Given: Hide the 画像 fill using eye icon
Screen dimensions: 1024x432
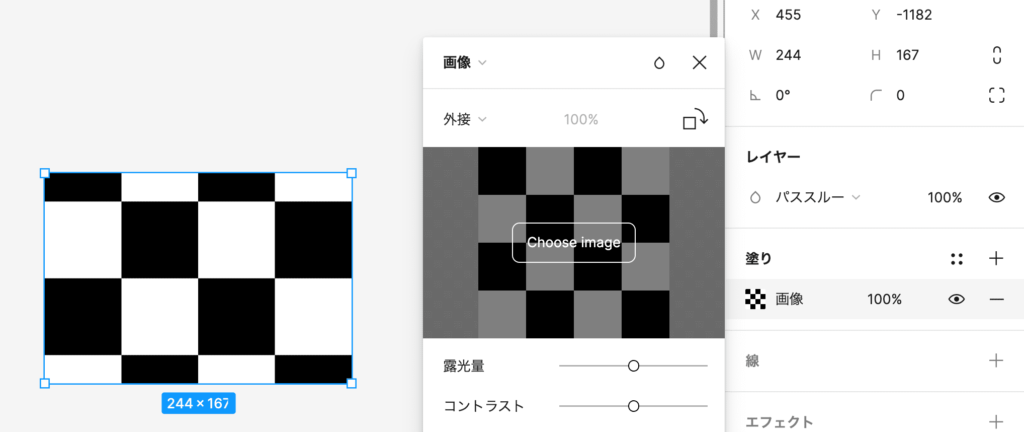Looking at the screenshot, I should [x=957, y=299].
